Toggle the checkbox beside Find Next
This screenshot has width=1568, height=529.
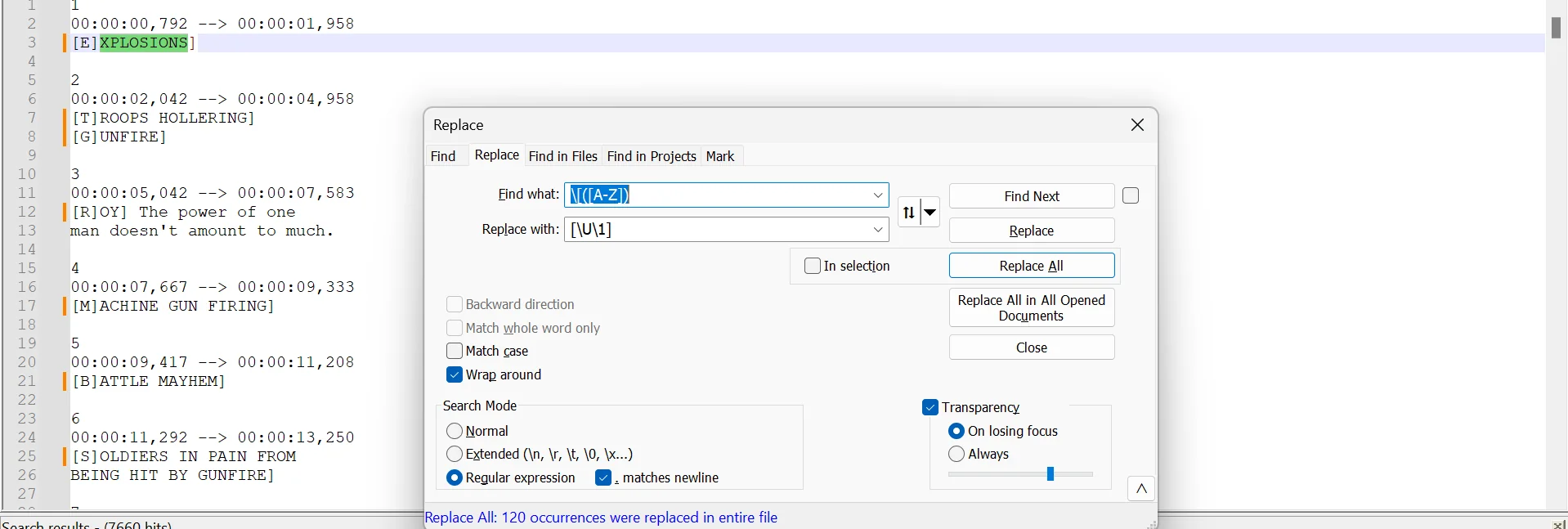[1131, 196]
